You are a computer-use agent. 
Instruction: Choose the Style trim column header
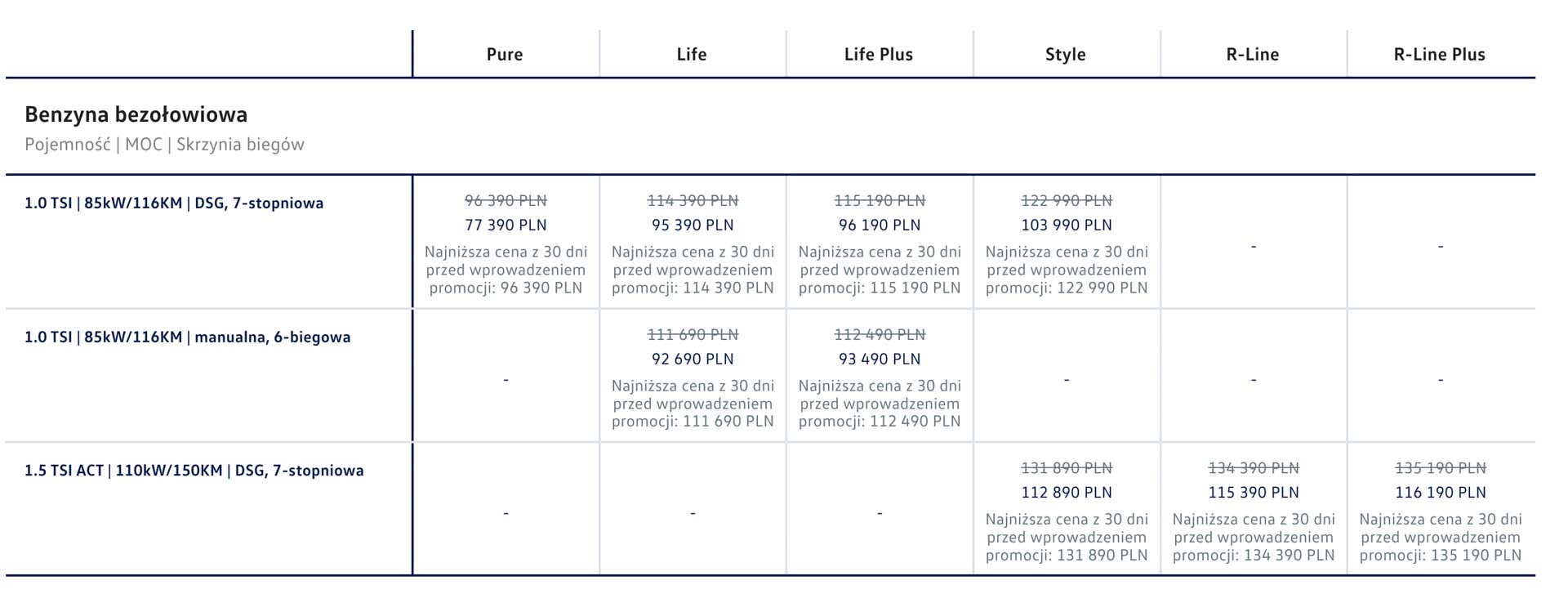pyautogui.click(x=1066, y=55)
